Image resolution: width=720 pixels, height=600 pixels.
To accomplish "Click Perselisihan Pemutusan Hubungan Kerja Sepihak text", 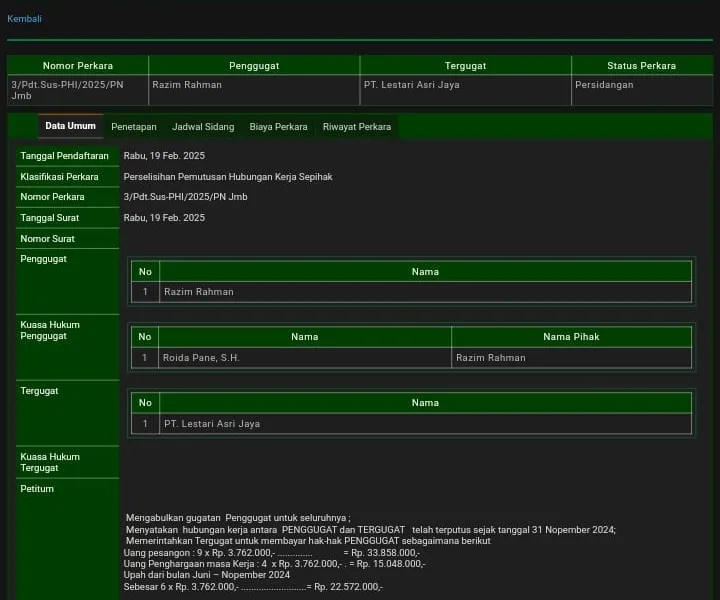I will pos(228,177).
